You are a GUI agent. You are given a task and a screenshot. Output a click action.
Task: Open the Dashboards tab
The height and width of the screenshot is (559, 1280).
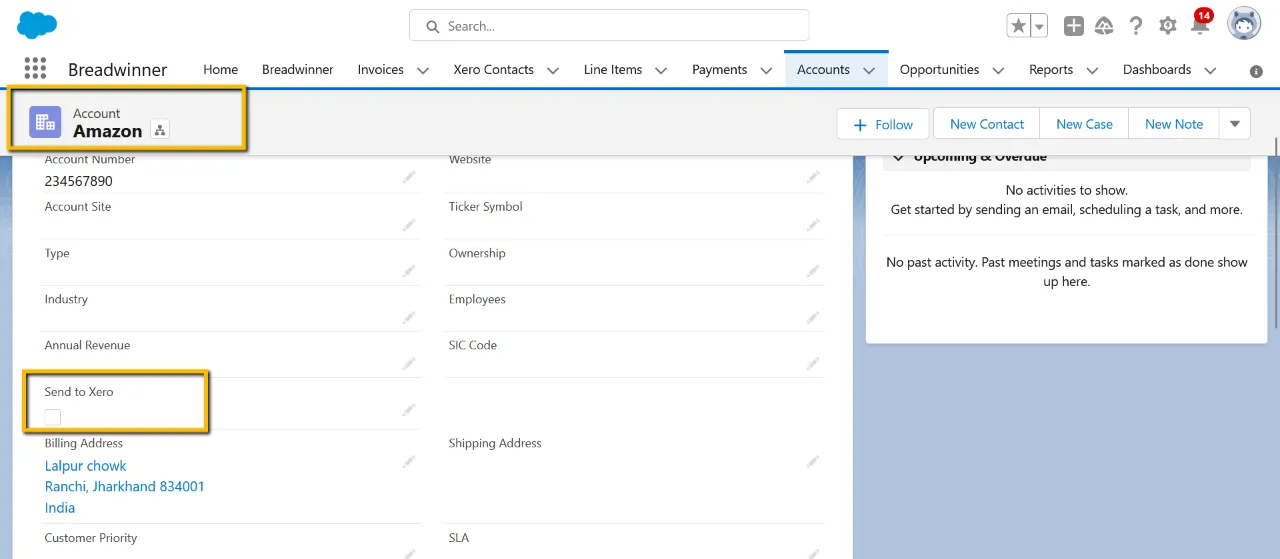click(x=1157, y=70)
